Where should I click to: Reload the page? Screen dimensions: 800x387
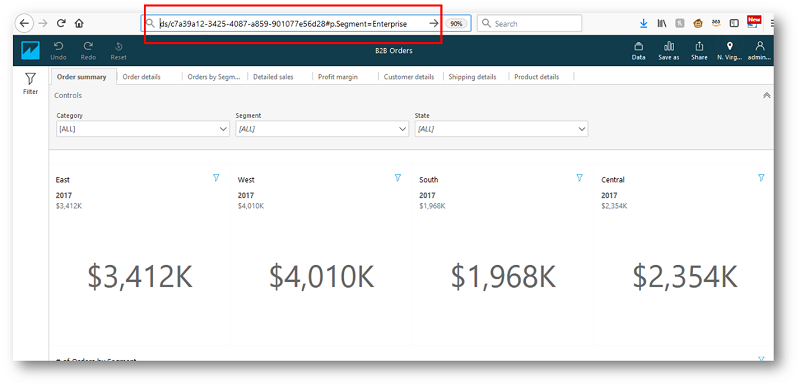click(x=61, y=23)
